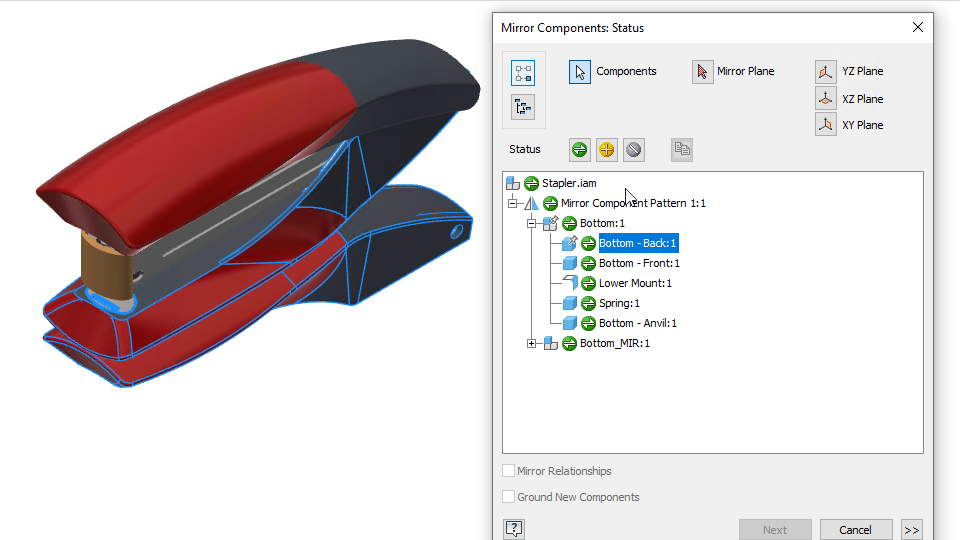This screenshot has height=540, width=960.
Task: Click the copy status icon beside the status buttons
Action: (682, 150)
